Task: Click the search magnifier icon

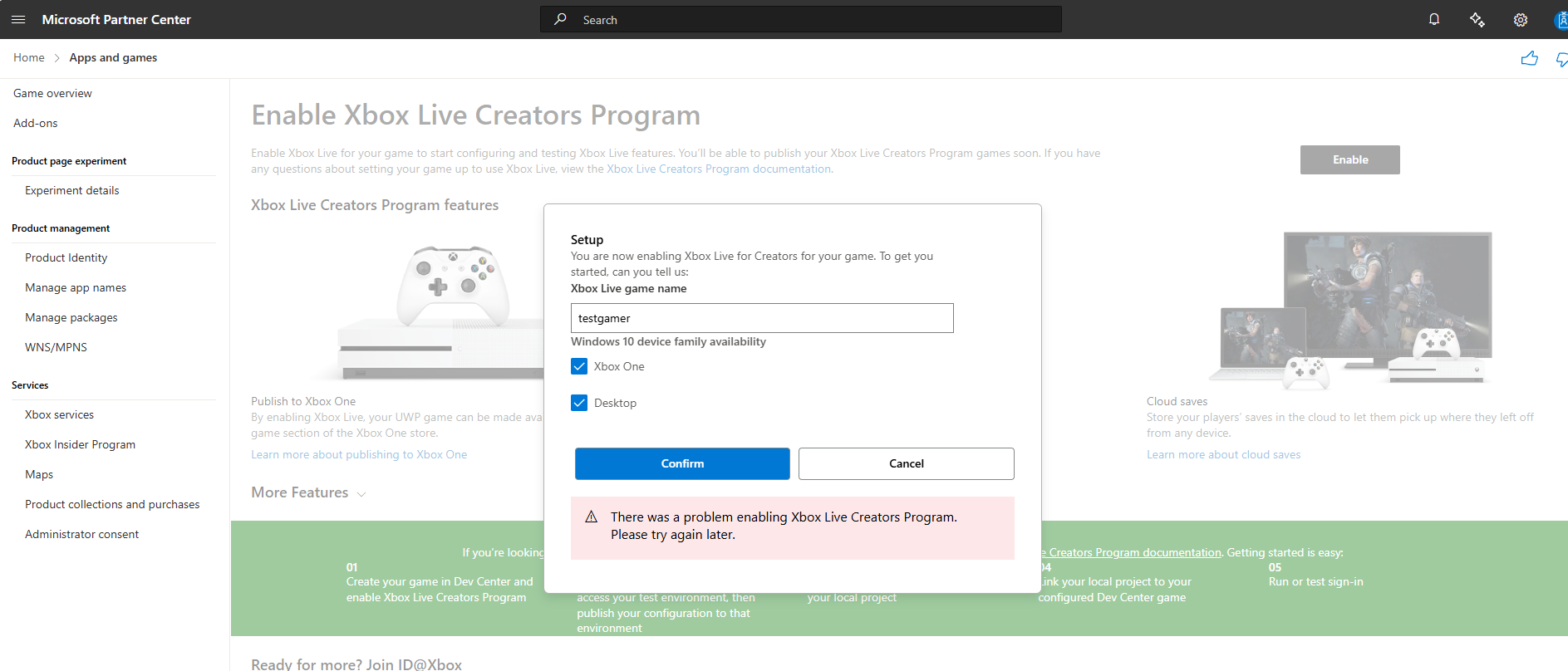Action: tap(561, 19)
